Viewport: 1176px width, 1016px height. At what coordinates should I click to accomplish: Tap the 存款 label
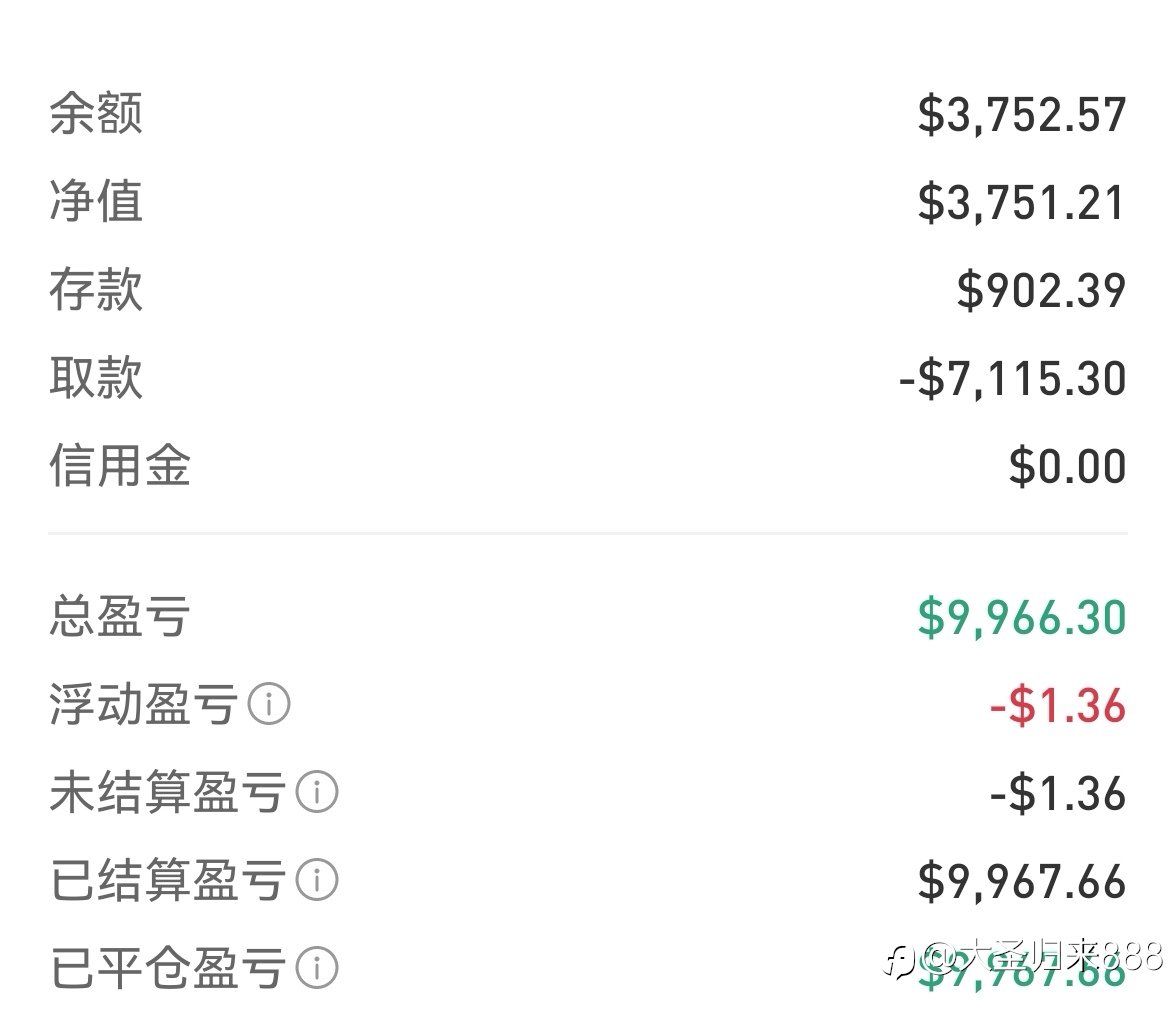(96, 290)
